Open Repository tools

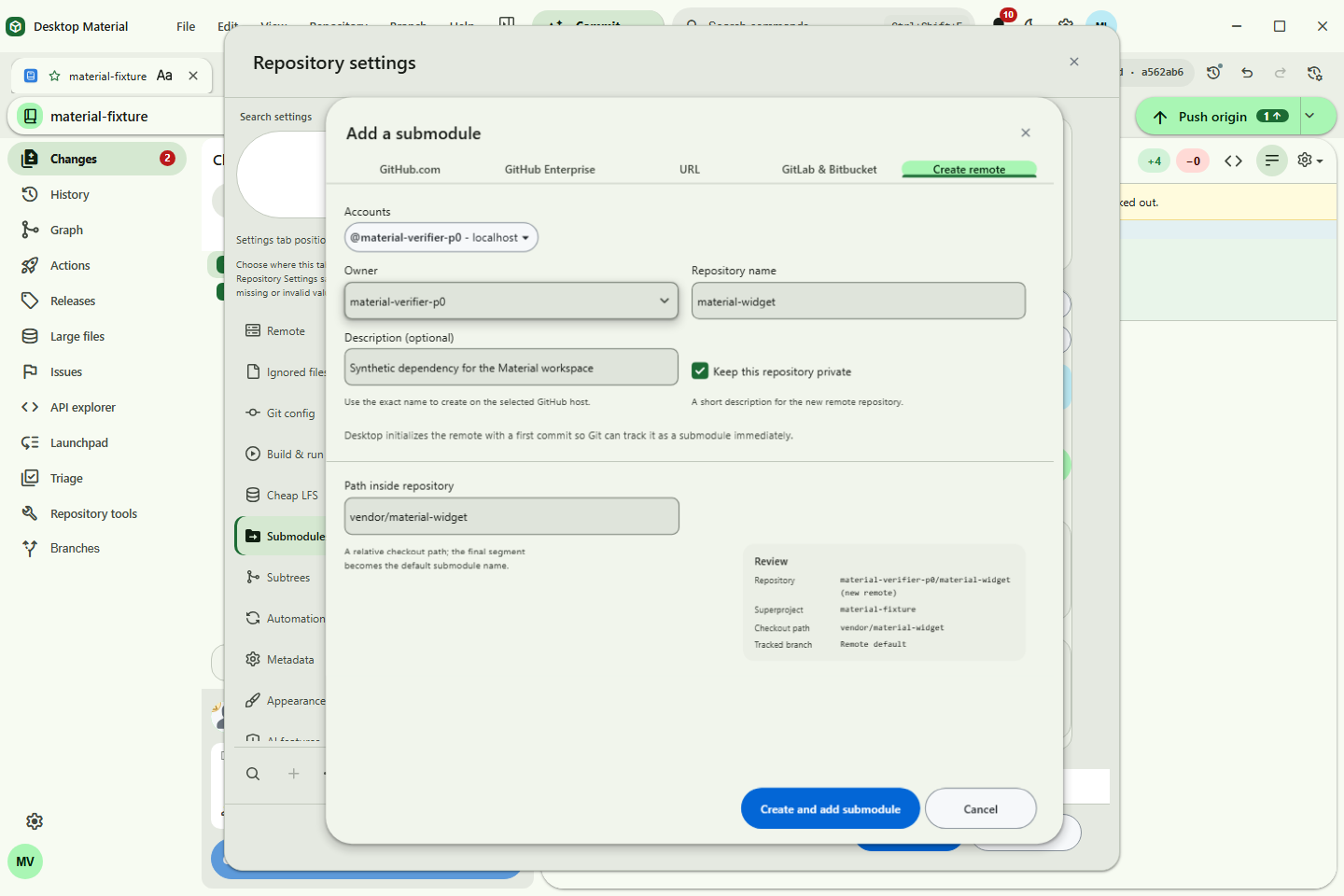97,513
